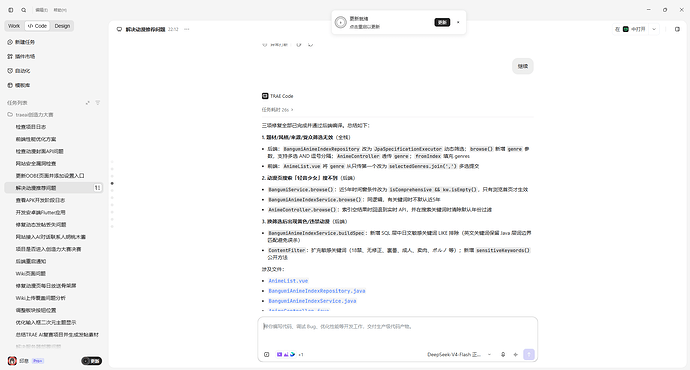The width and height of the screenshot is (690, 370).
Task: Open the 帮助(H) menu
Action: coord(60,10)
